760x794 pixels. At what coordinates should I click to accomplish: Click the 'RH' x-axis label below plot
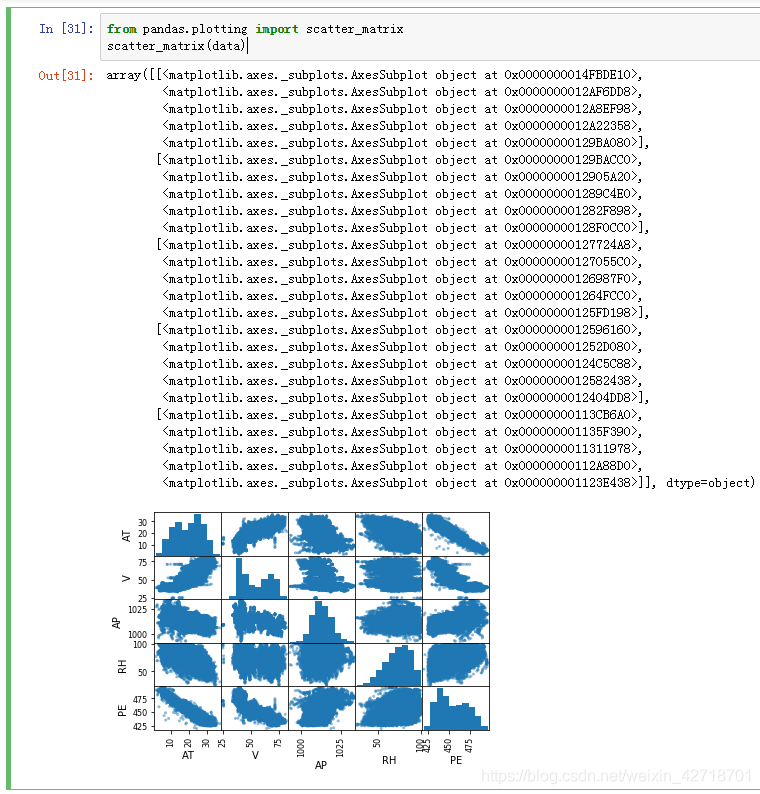click(389, 760)
